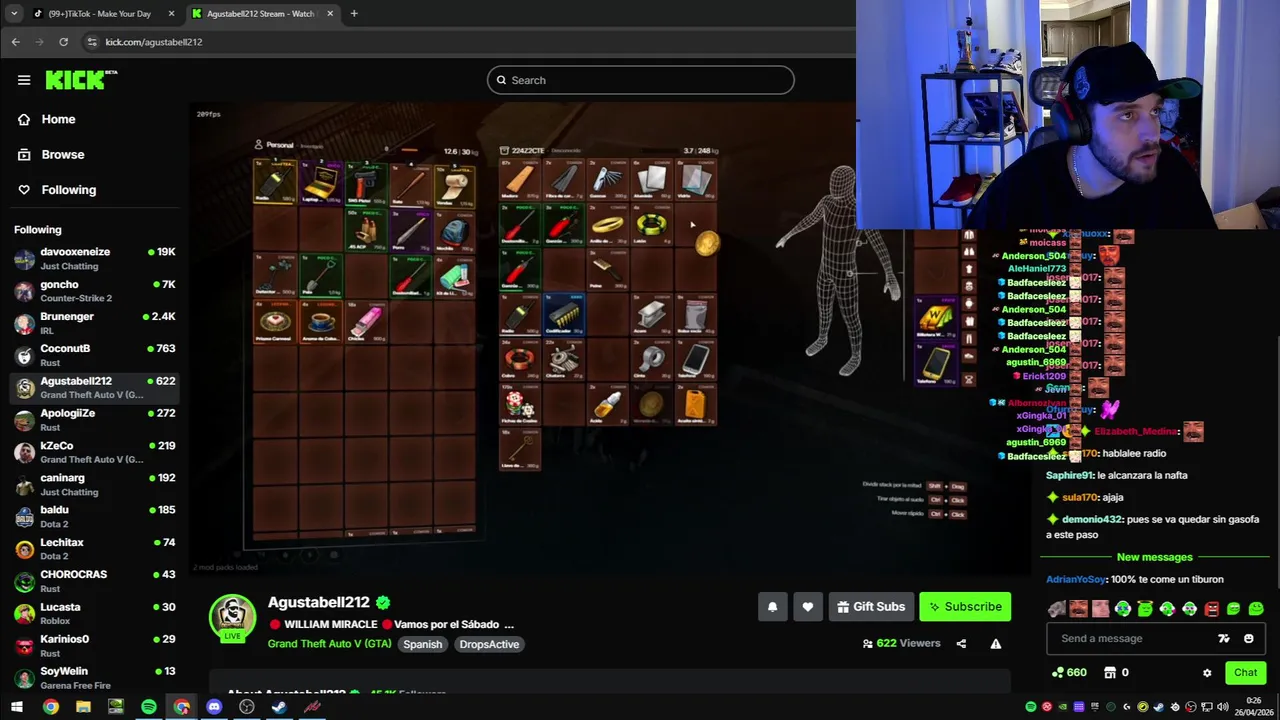
Task: Open SoyWelin channel in Following list
Action: pos(95,677)
